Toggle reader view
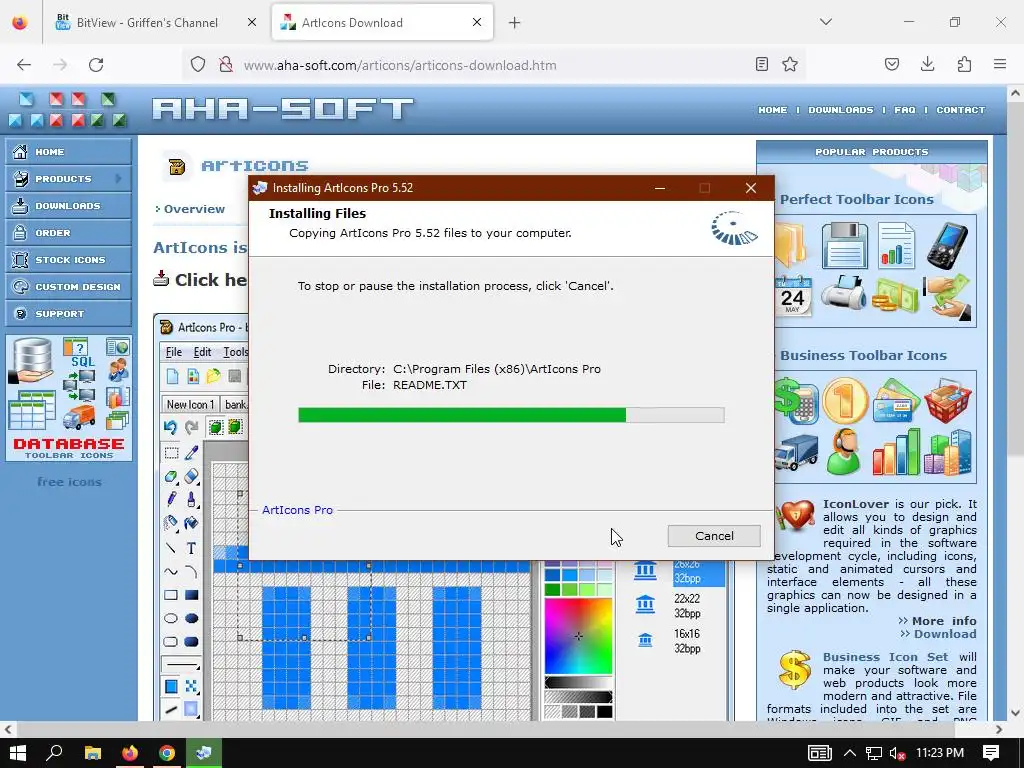The image size is (1024, 768). pyautogui.click(x=761, y=64)
